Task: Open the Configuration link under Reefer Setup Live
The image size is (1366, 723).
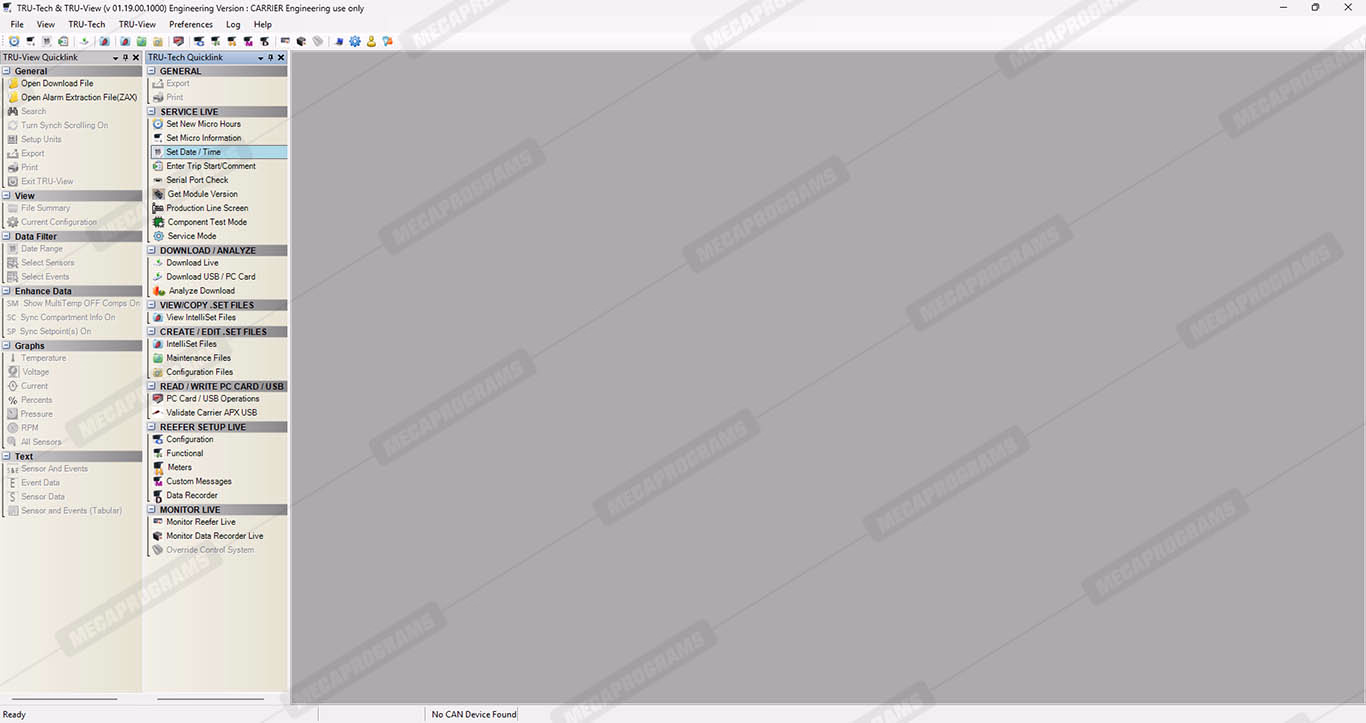Action: [190, 439]
